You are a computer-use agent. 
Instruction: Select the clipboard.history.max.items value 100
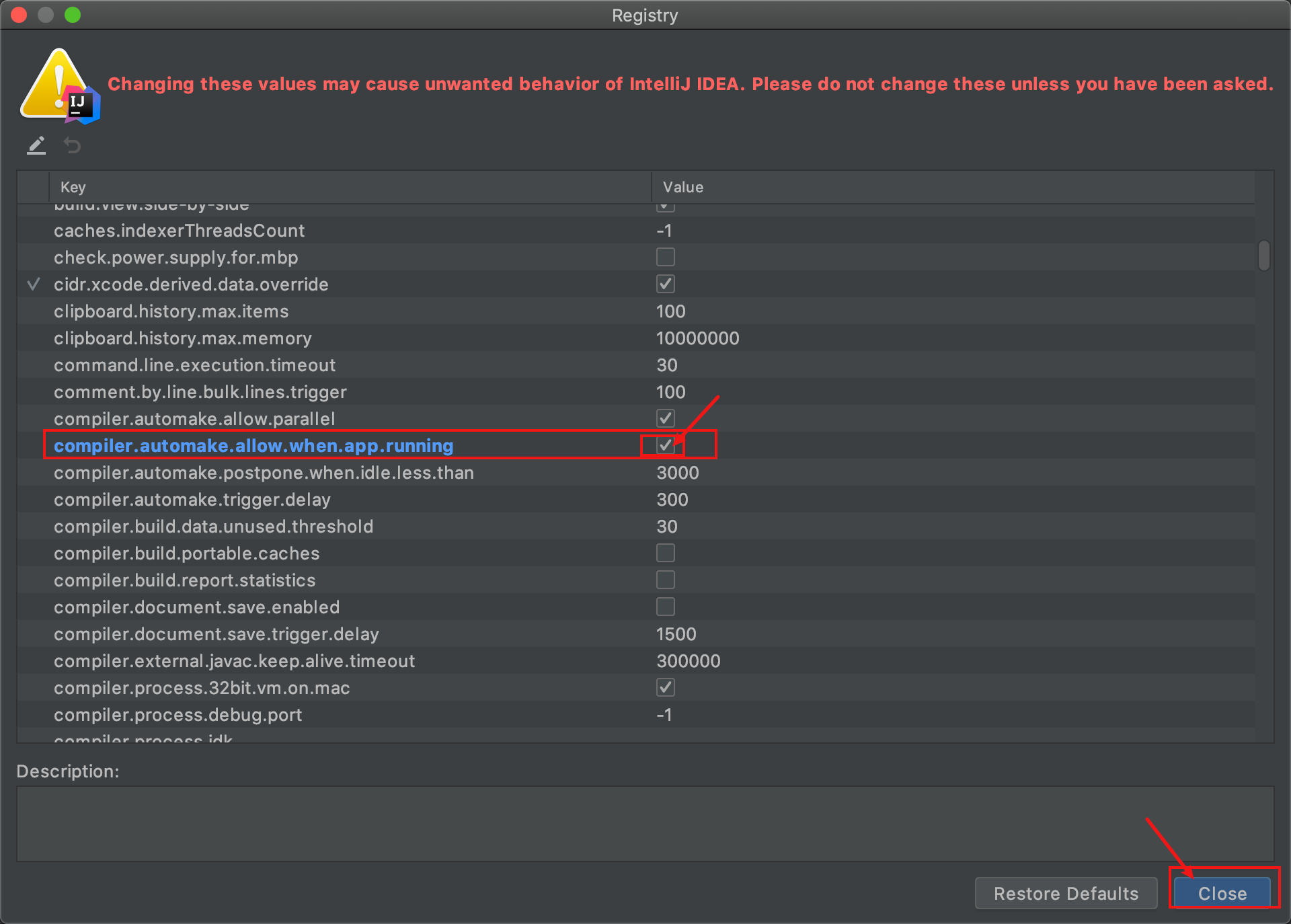pyautogui.click(x=670, y=311)
